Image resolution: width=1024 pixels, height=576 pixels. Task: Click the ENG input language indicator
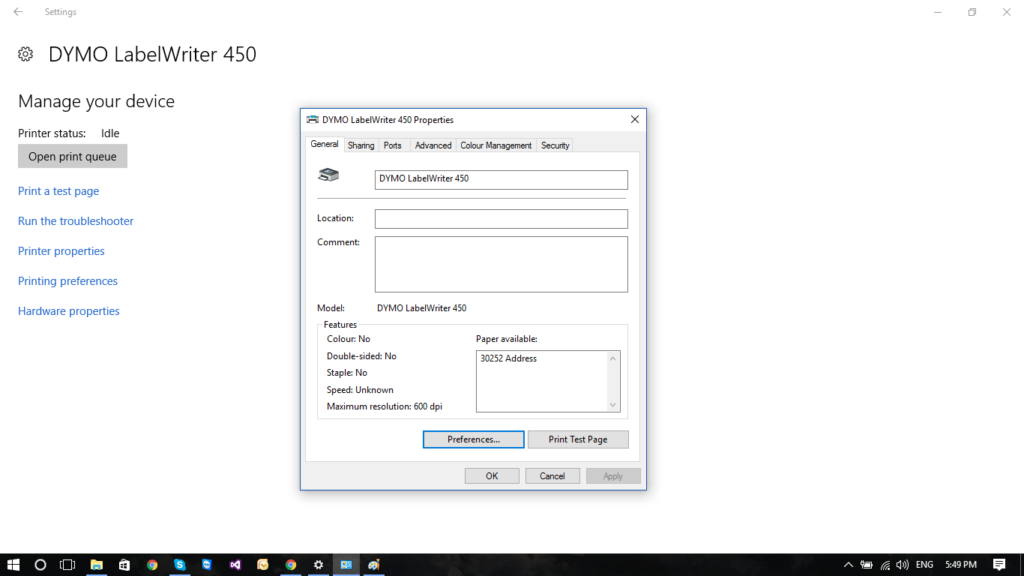coord(925,565)
